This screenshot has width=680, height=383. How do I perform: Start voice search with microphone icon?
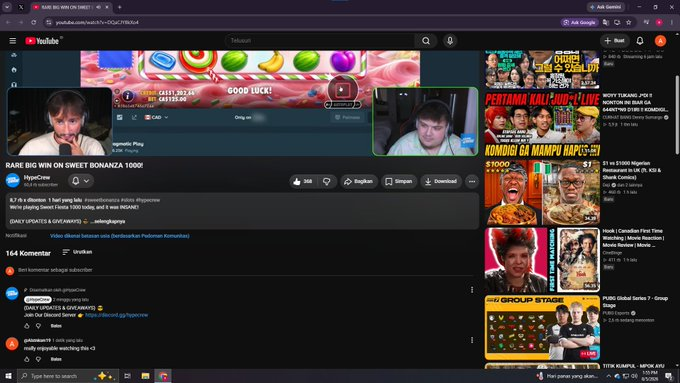450,41
